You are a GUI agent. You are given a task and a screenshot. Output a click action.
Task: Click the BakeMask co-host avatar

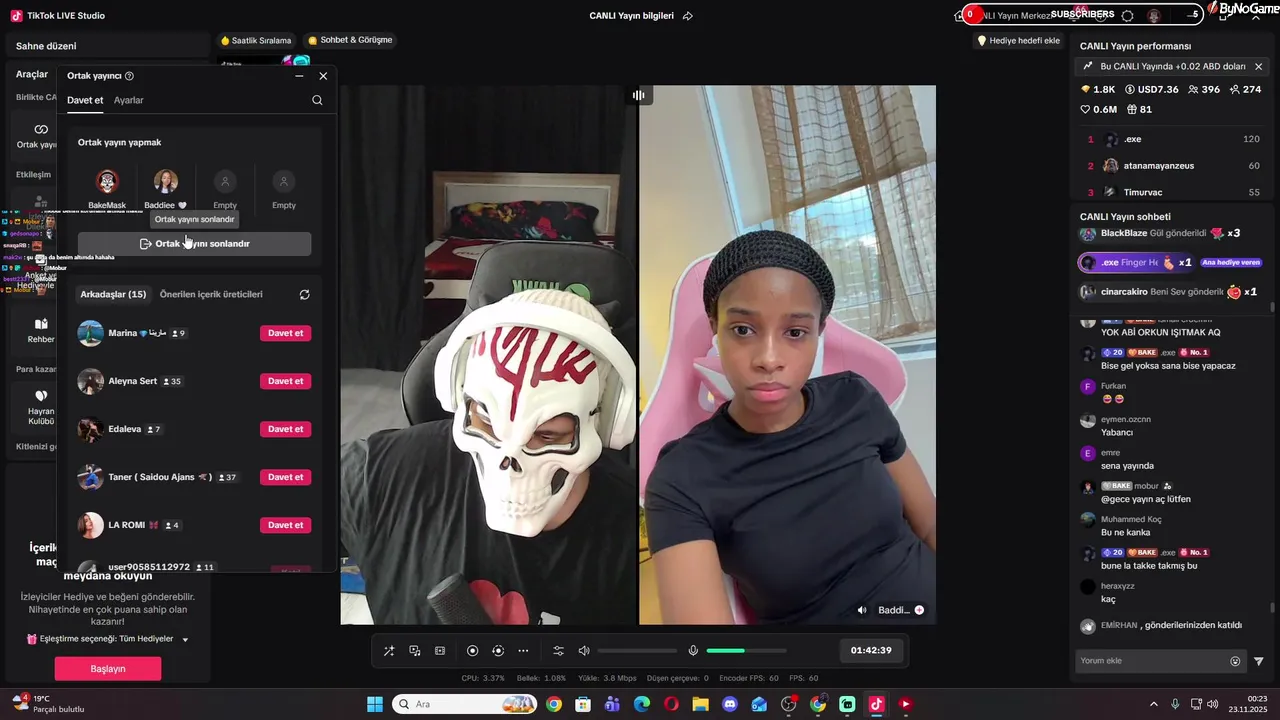107,182
